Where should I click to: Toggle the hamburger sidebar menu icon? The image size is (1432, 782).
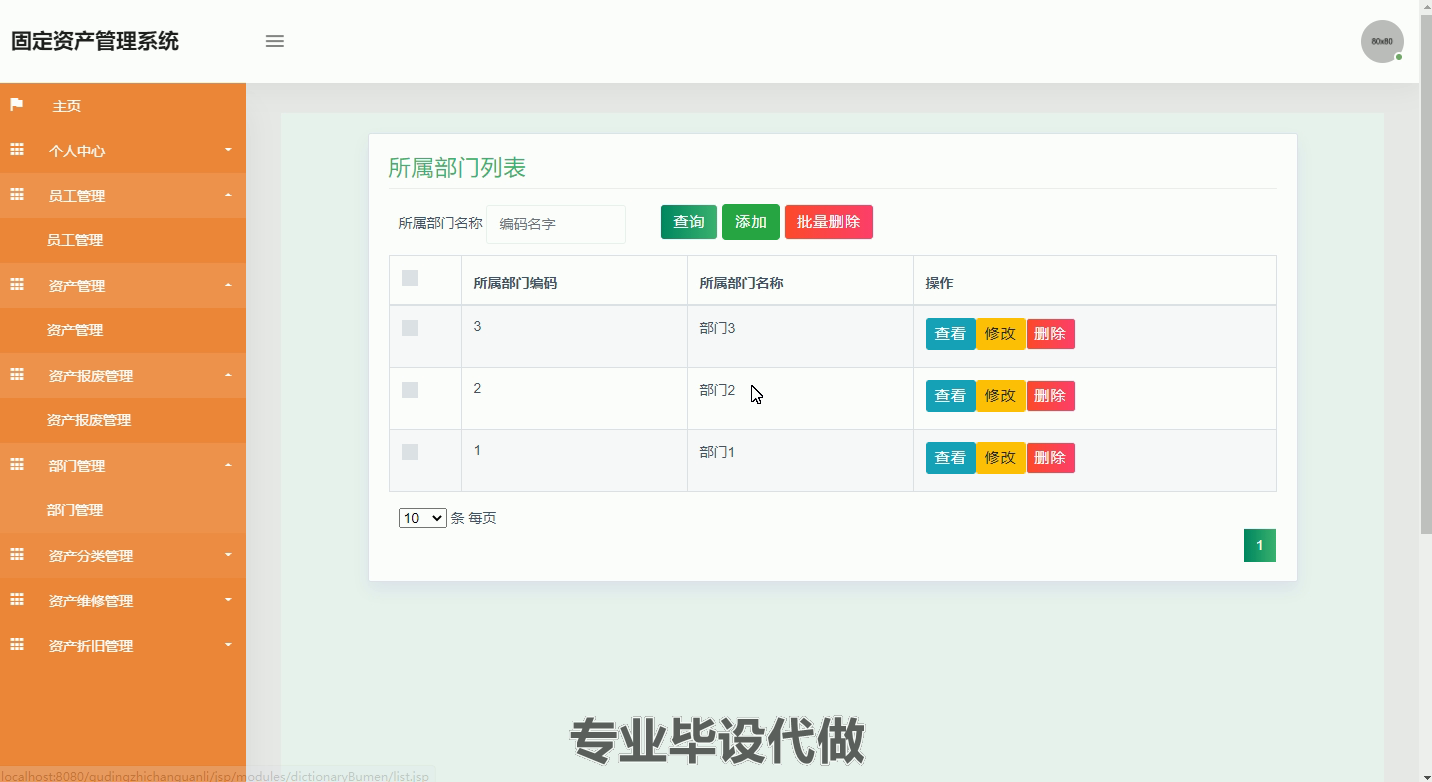[x=274, y=41]
